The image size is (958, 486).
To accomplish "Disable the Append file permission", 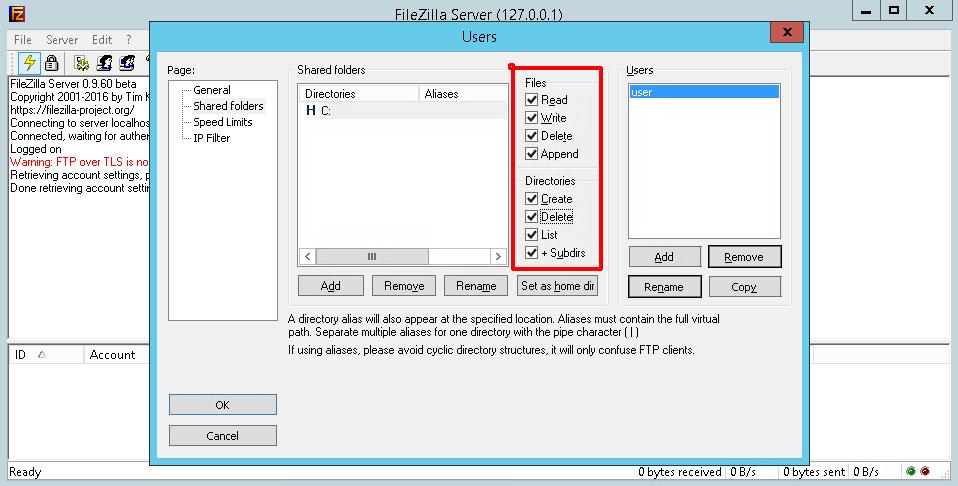I will 532,153.
